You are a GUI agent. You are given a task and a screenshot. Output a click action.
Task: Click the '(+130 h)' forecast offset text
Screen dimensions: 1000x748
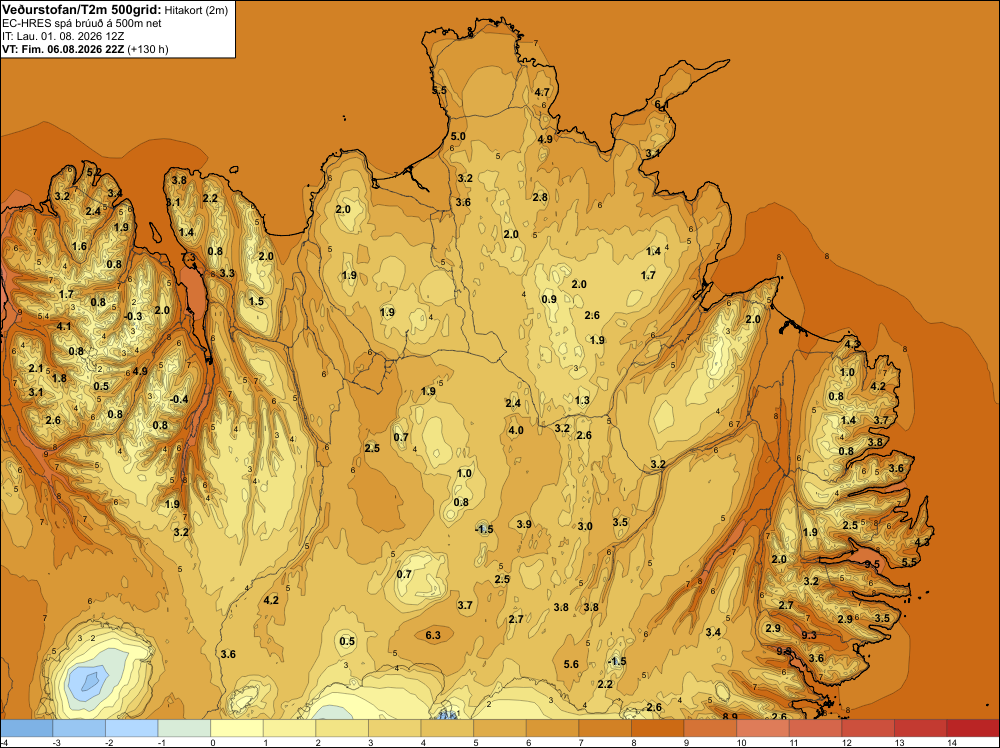click(x=148, y=49)
